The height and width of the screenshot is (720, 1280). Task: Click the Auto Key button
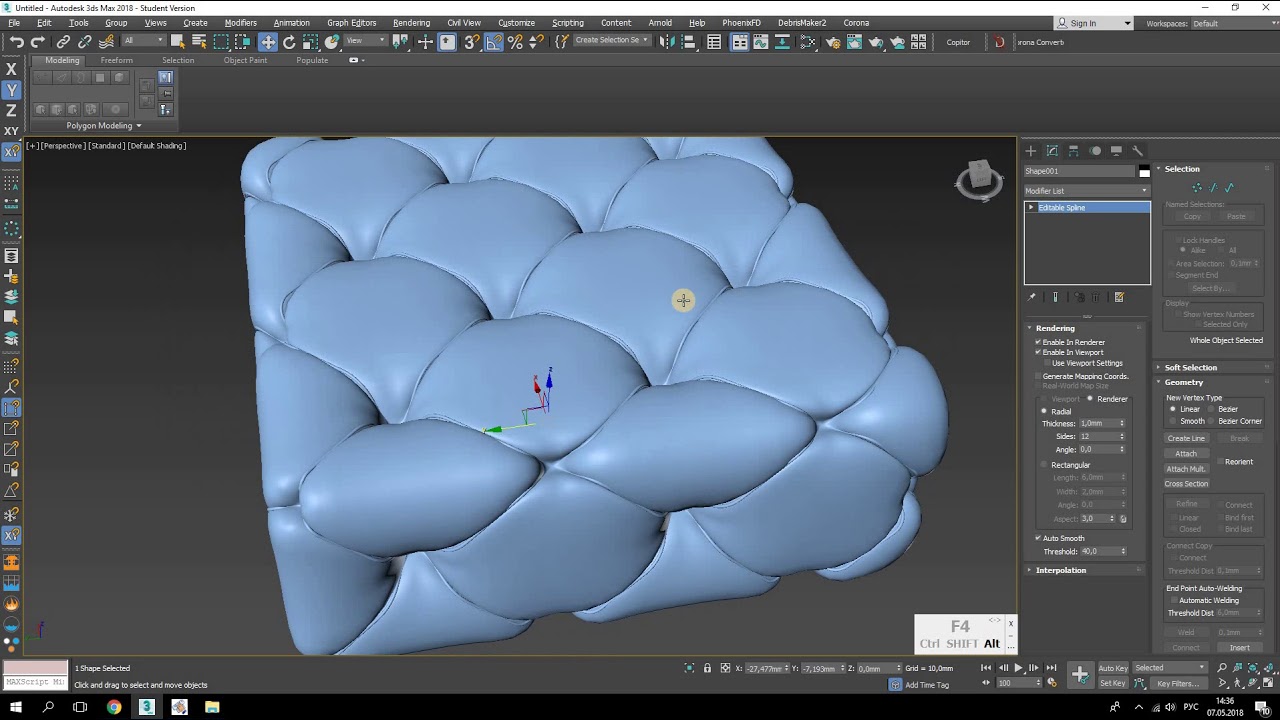tap(1113, 668)
